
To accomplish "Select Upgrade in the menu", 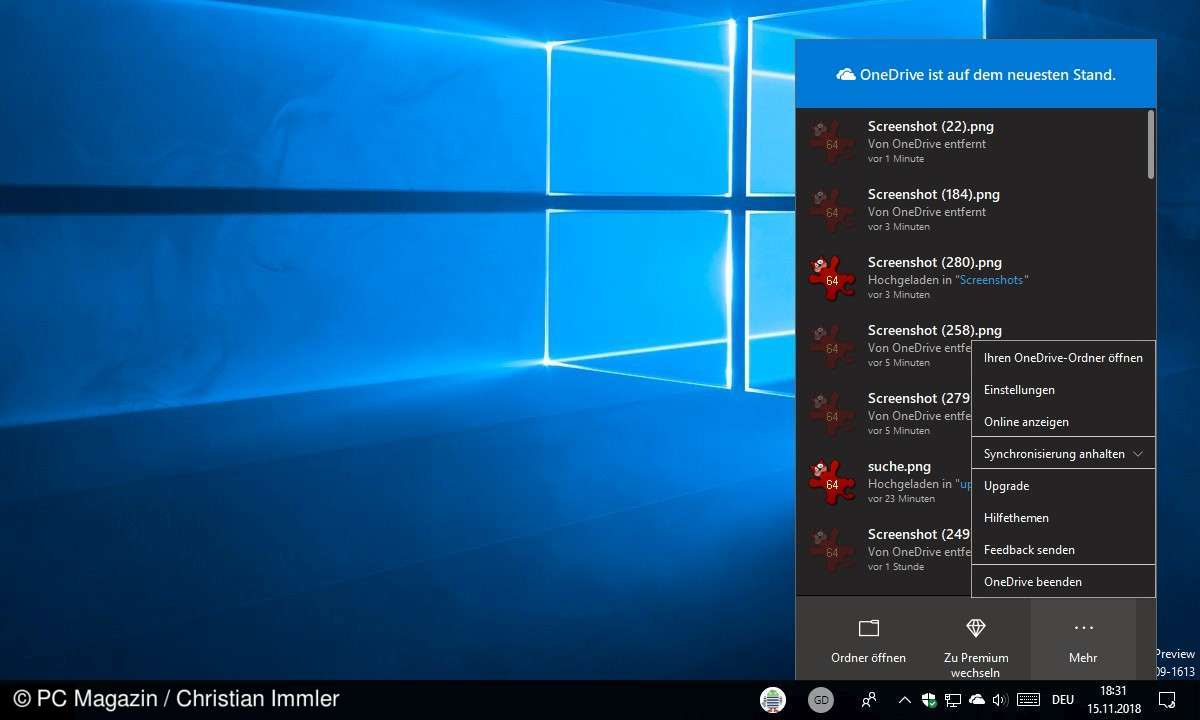I will (x=1063, y=486).
